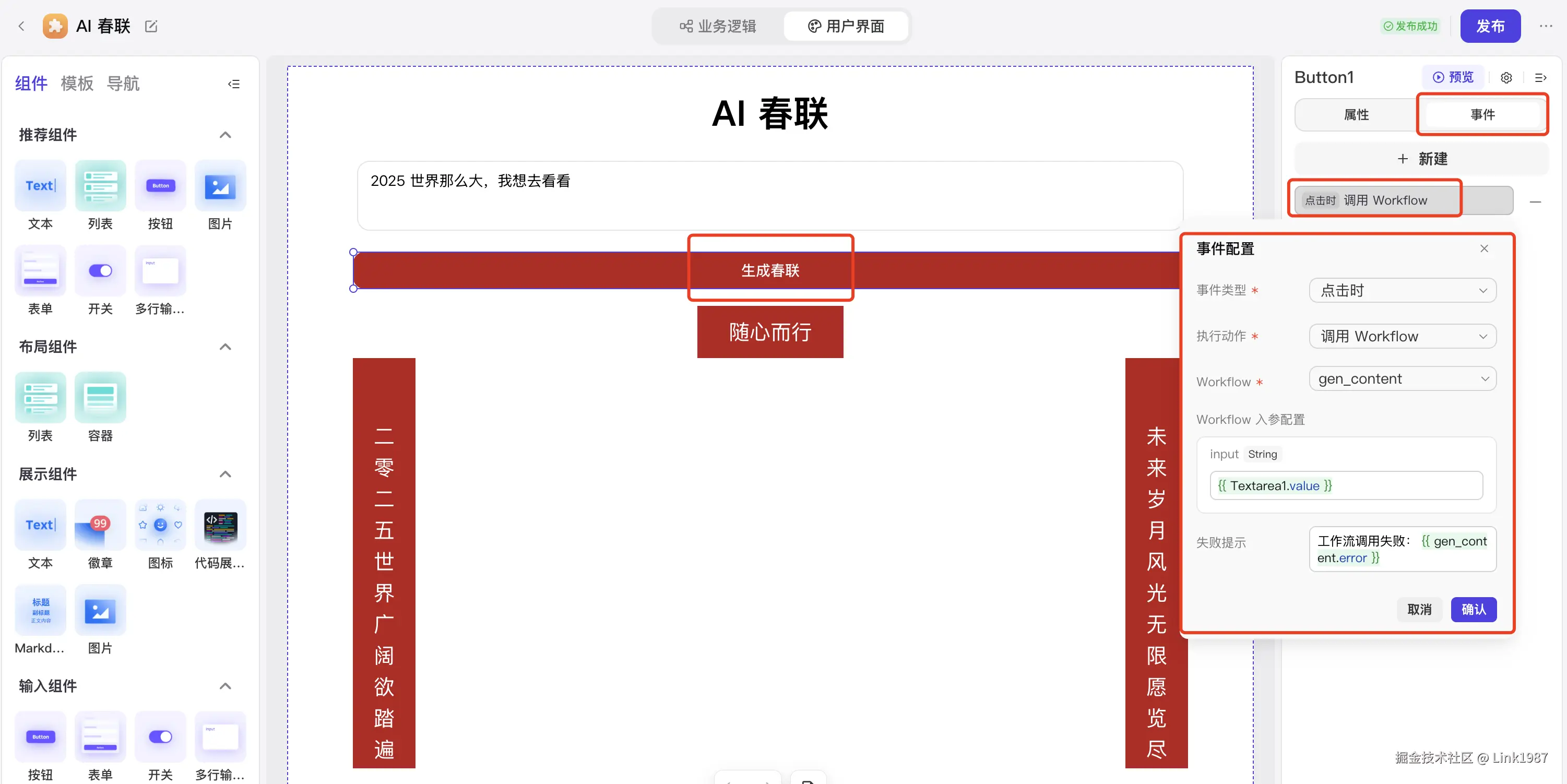The image size is (1567, 784).
Task: Open the event type 点击时 dropdown
Action: pyautogui.click(x=1402, y=291)
